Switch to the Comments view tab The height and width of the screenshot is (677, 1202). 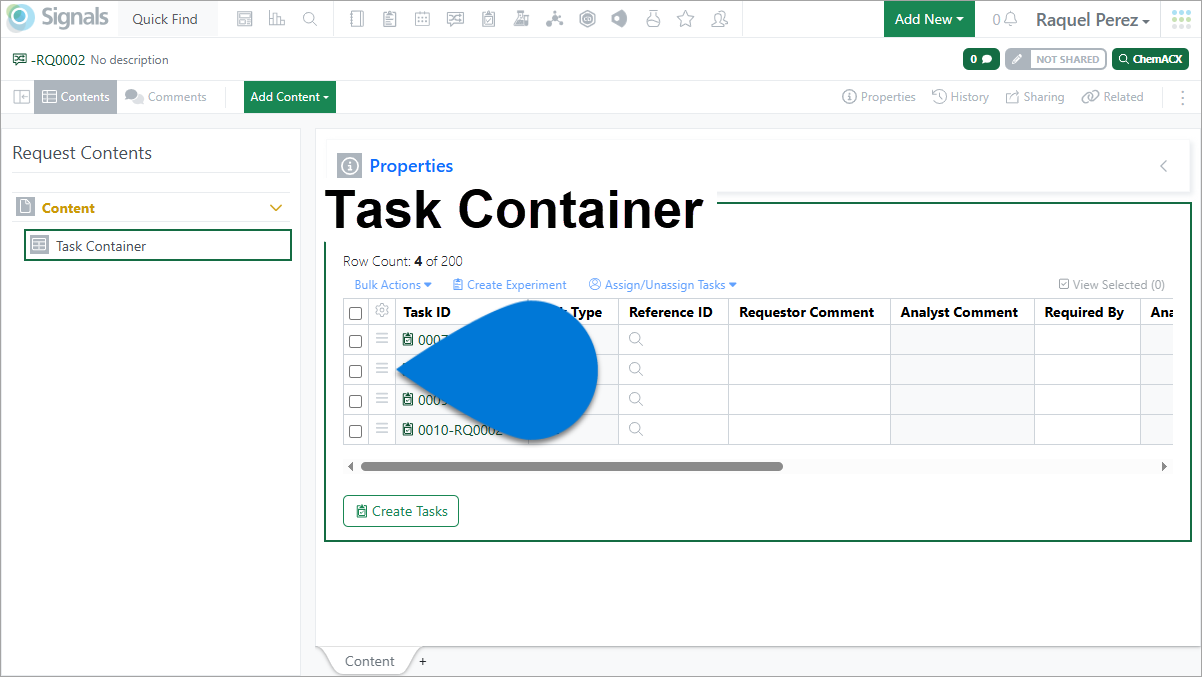point(166,97)
